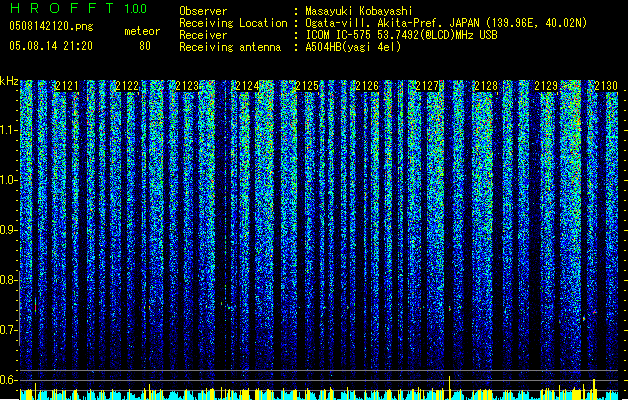Screen dimensions: 629x400
Task: Click the 2127 time marker
Action: [x=427, y=86]
